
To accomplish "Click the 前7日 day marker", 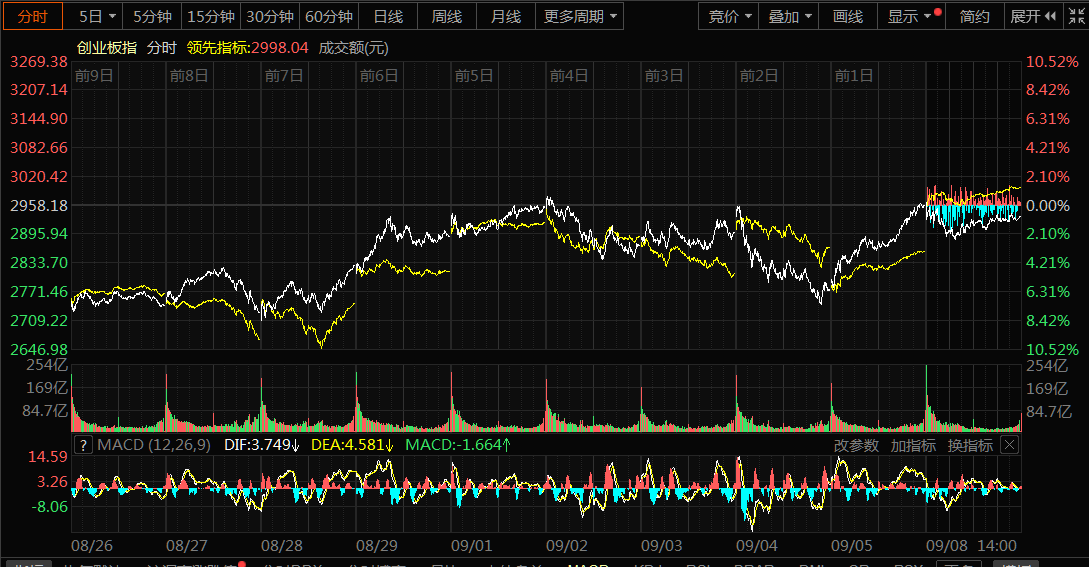I will pyautogui.click(x=284, y=76).
